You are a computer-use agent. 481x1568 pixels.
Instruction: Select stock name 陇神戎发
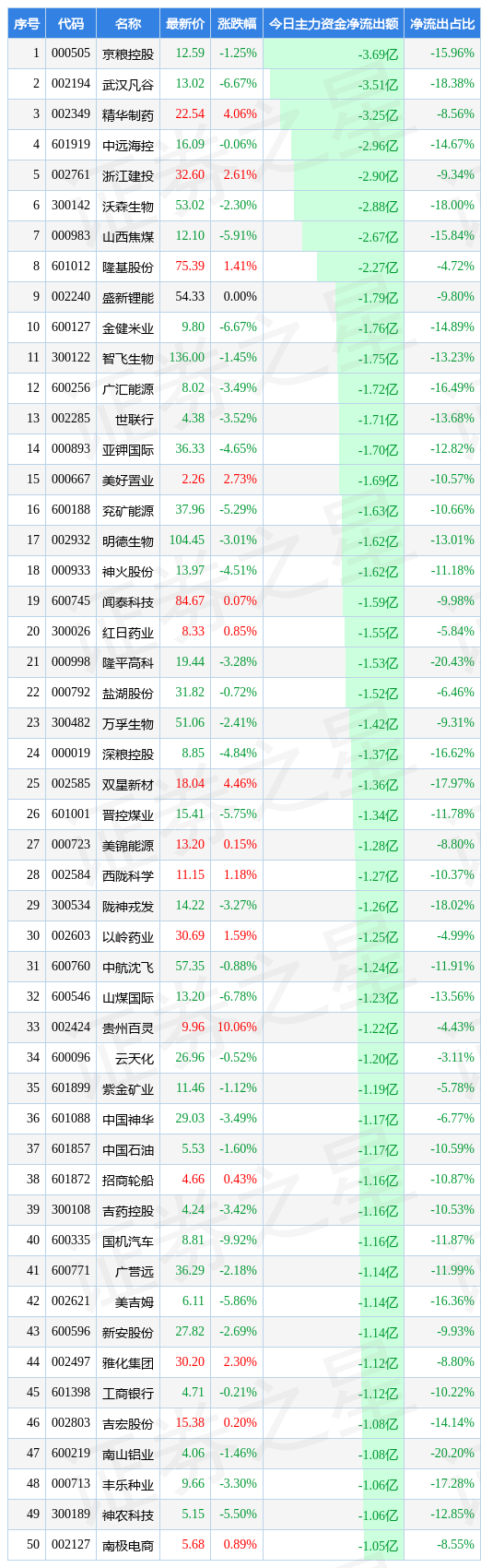128,906
